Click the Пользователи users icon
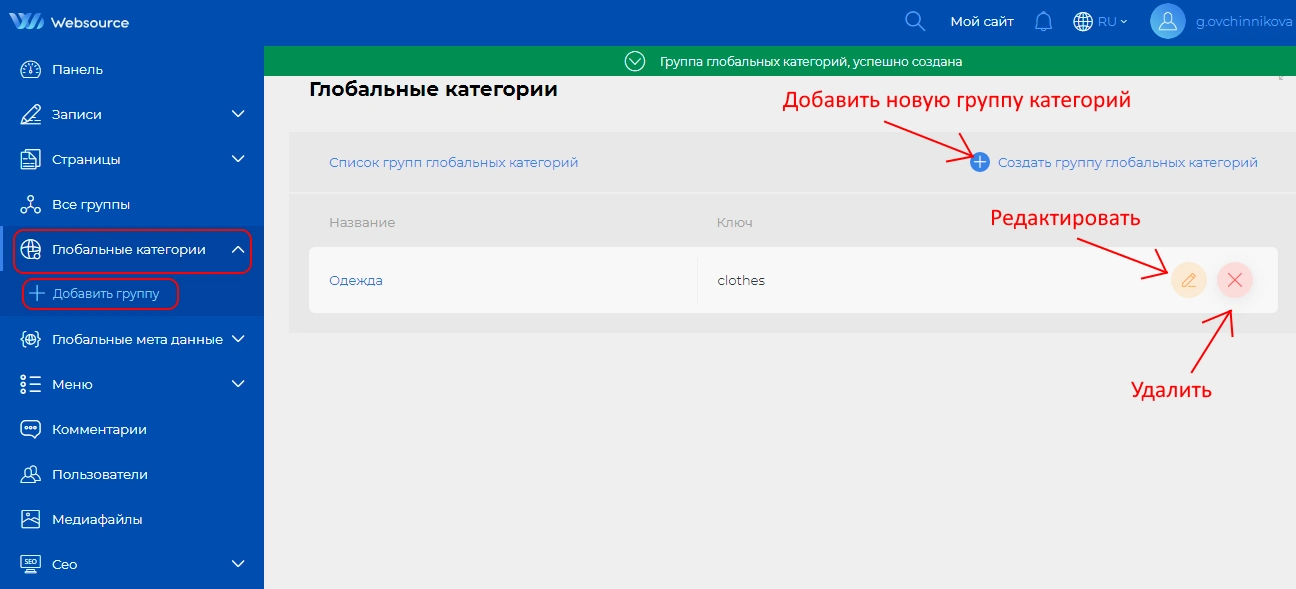The image size is (1296, 589). coord(29,474)
